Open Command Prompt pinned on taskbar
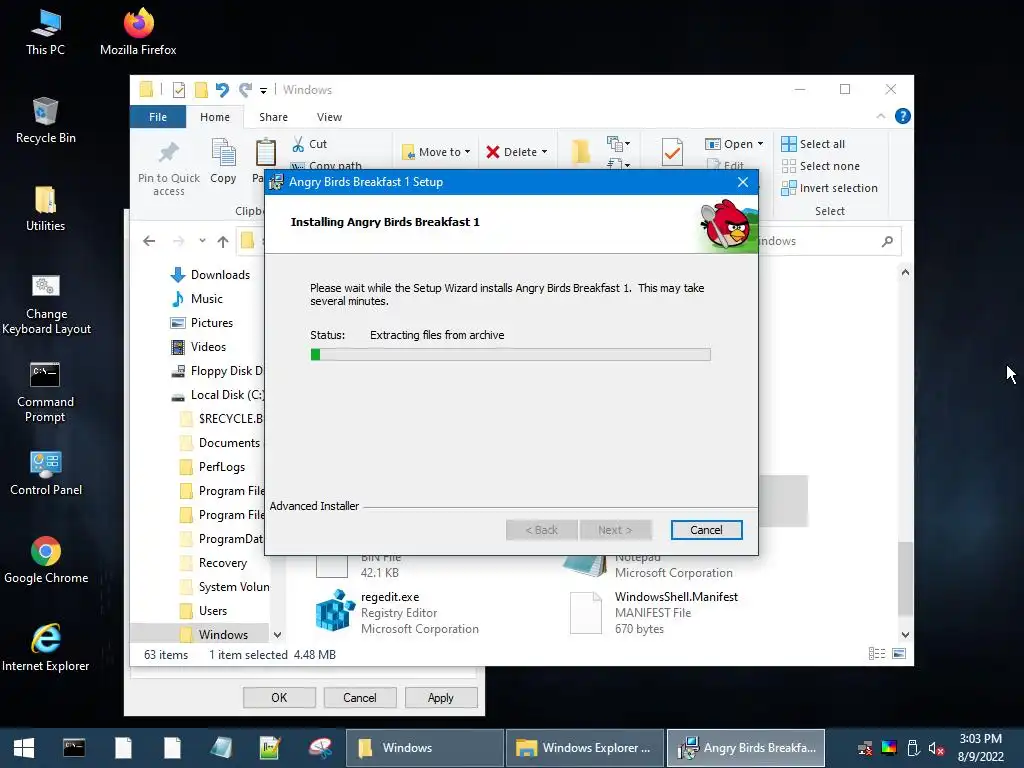Image resolution: width=1024 pixels, height=768 pixels. (74, 748)
